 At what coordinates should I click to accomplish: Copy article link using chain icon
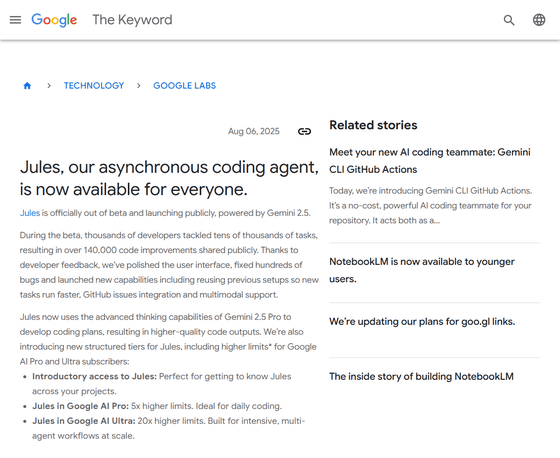coord(304,131)
